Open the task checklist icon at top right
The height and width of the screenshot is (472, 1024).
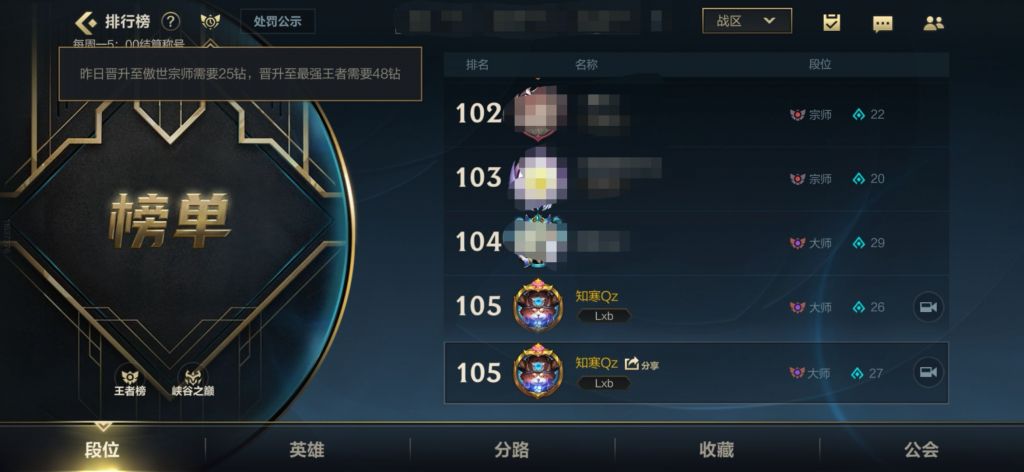click(x=831, y=23)
